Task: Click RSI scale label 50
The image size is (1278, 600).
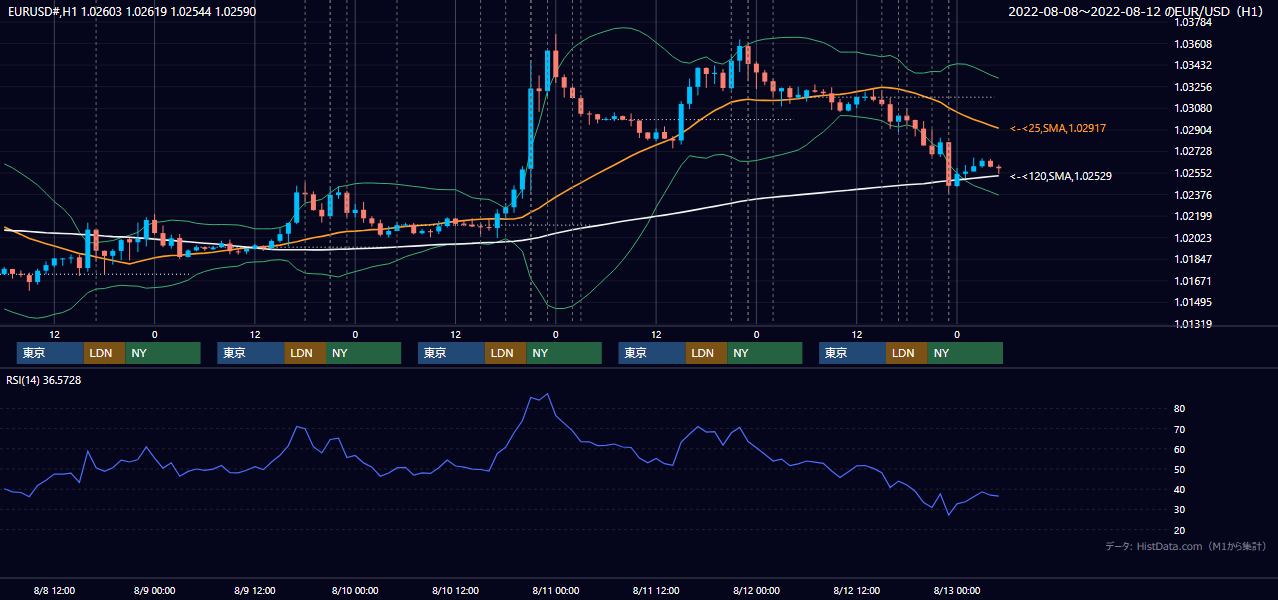Action: (1180, 469)
